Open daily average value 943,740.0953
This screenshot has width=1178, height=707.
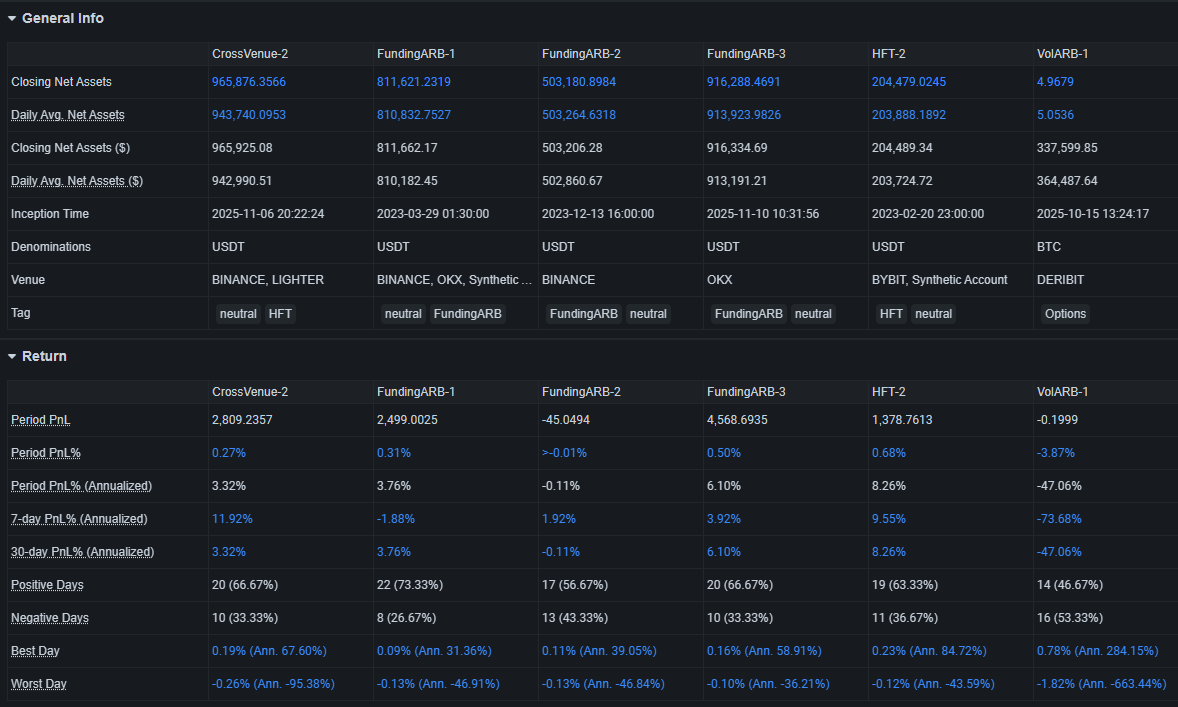pyautogui.click(x=249, y=115)
